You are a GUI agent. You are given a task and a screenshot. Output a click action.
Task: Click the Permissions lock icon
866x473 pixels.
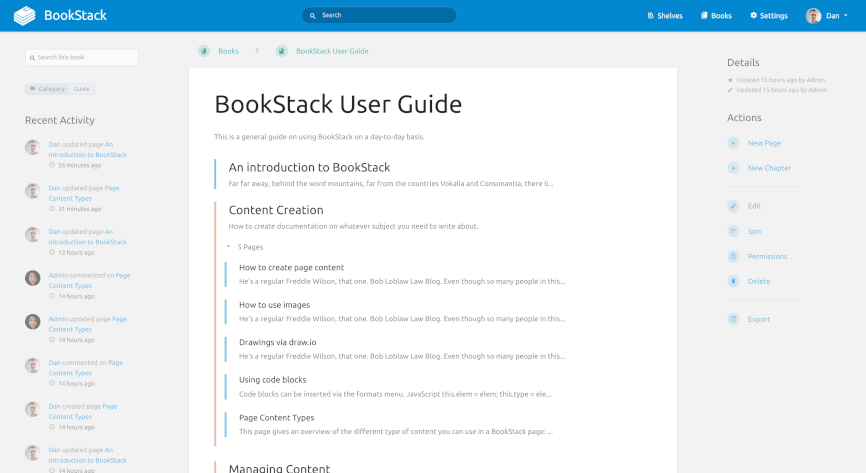733,256
